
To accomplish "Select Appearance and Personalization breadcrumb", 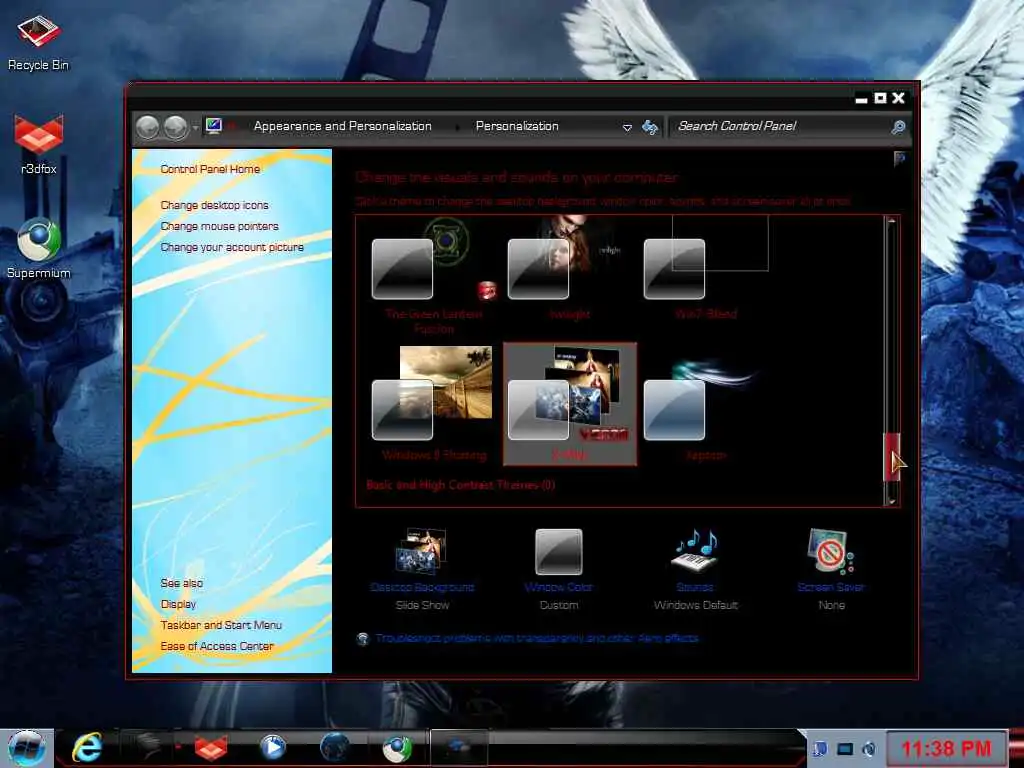I will click(x=342, y=126).
